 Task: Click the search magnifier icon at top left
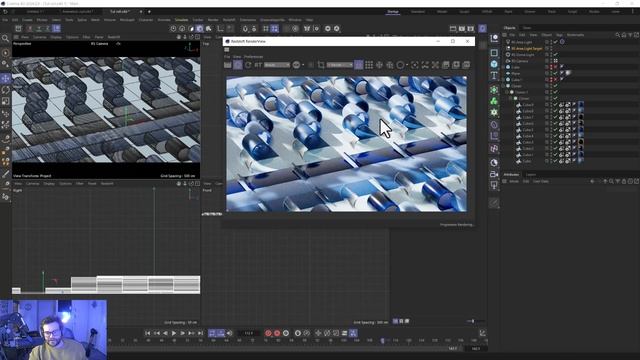pos(5,38)
